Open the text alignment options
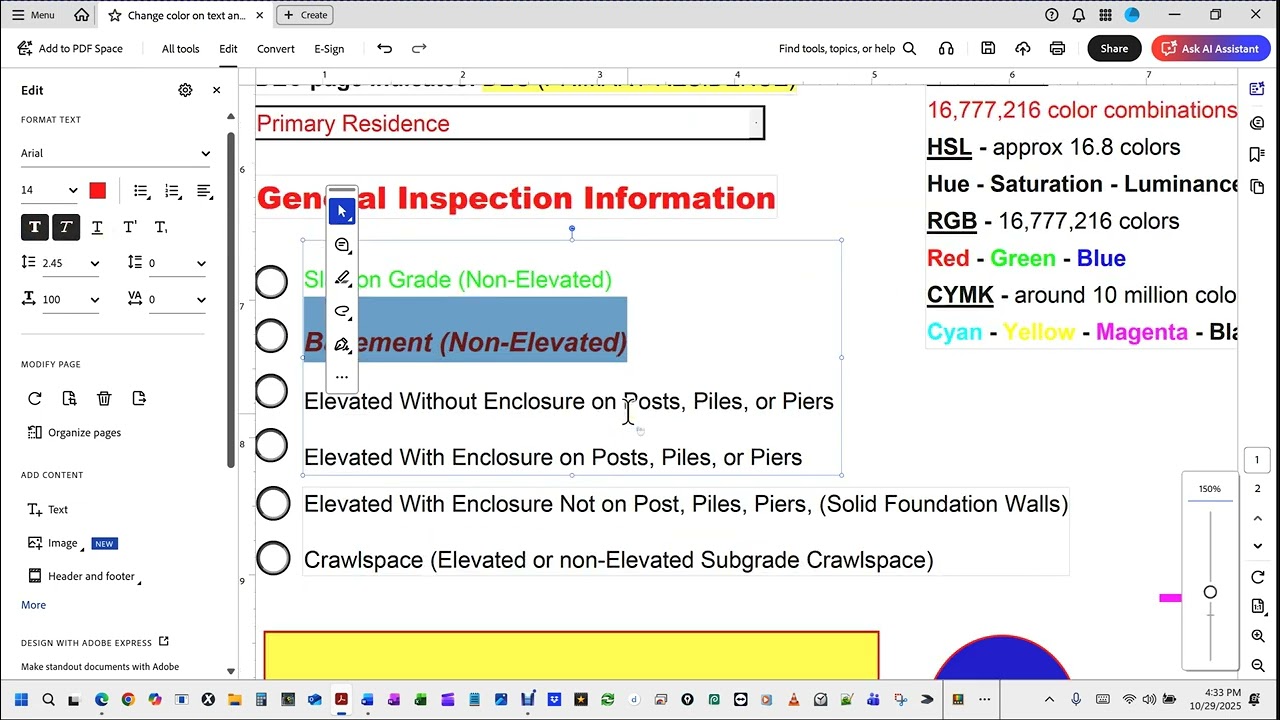Viewport: 1280px width, 720px height. pyautogui.click(x=205, y=190)
